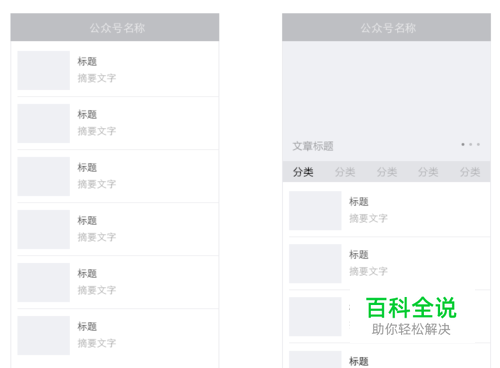Screen dimensions: 500x368
Task: Select the first active 分类 tab
Action: 303,172
